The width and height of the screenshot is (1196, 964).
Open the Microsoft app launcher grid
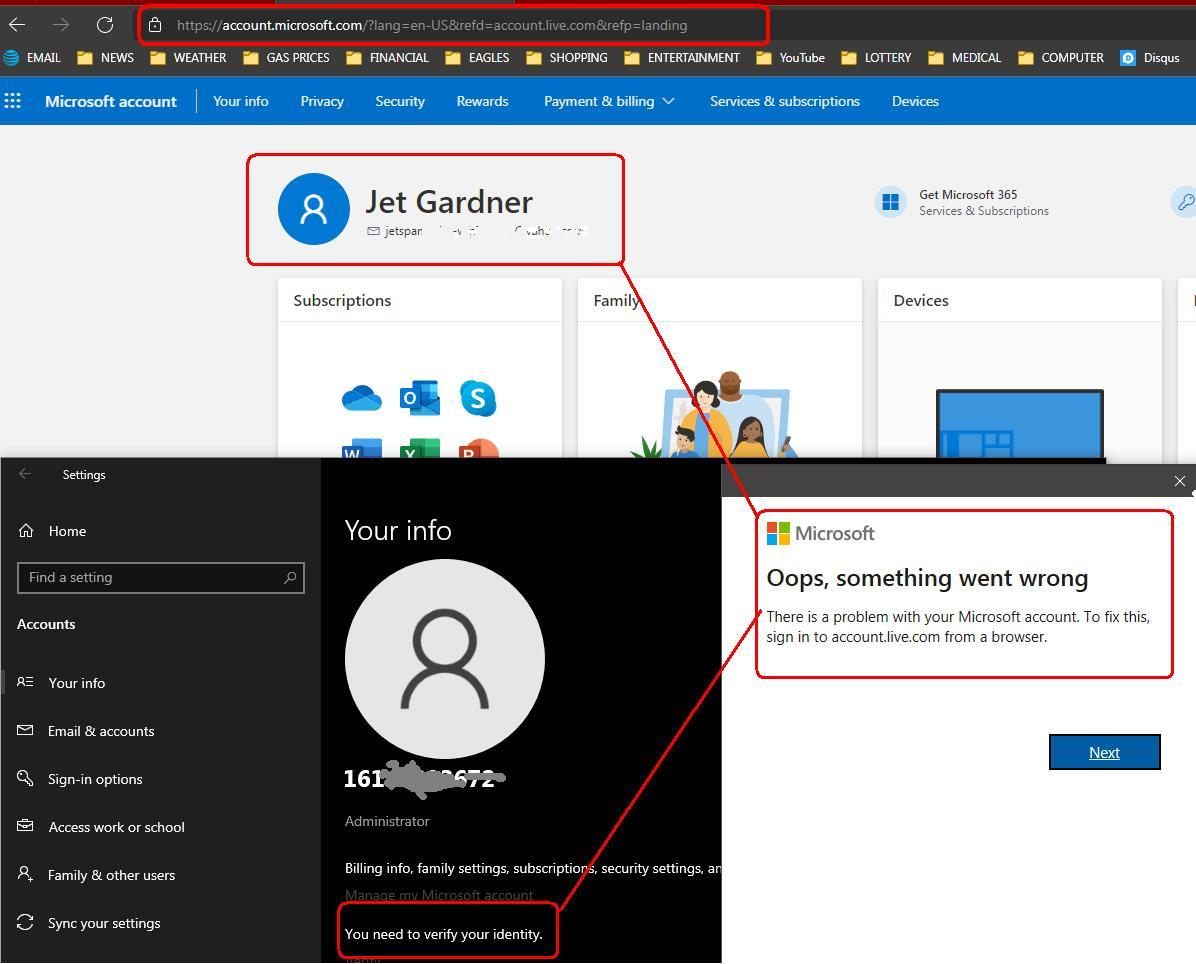pos(13,101)
